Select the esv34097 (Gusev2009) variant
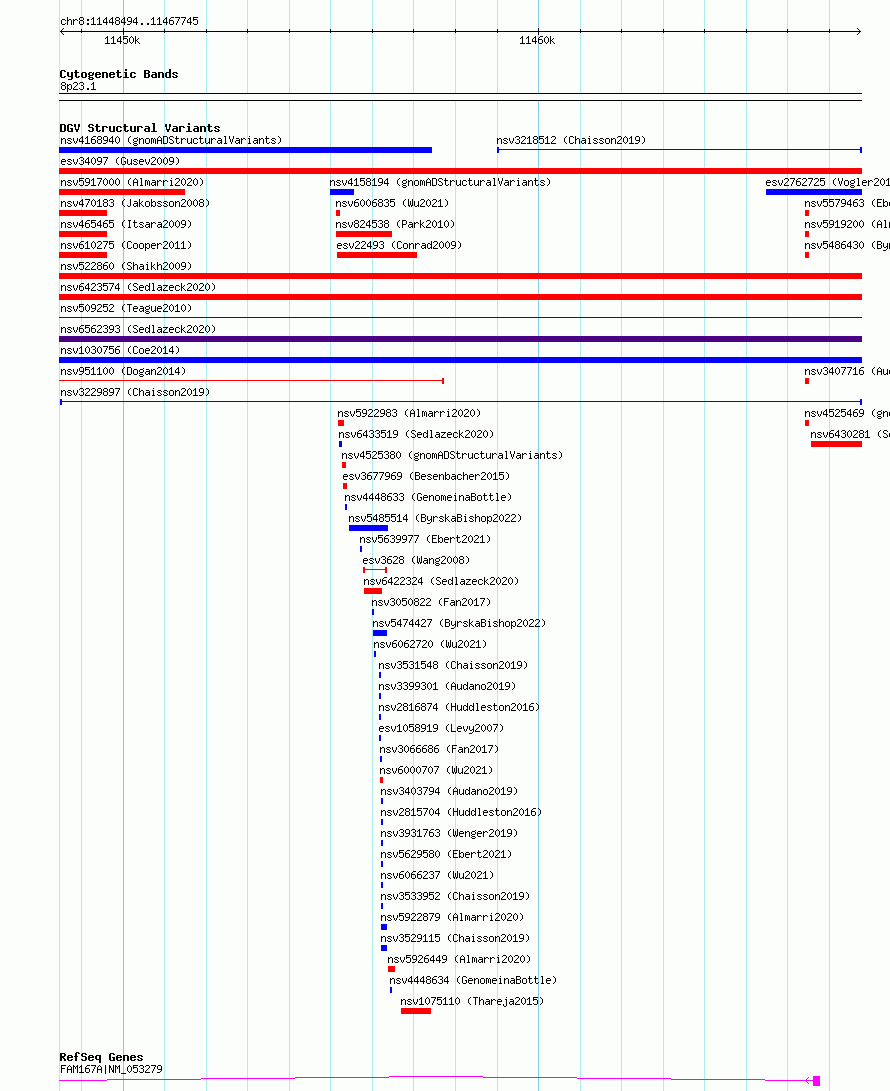The width and height of the screenshot is (890, 1091). pyautogui.click(x=120, y=161)
